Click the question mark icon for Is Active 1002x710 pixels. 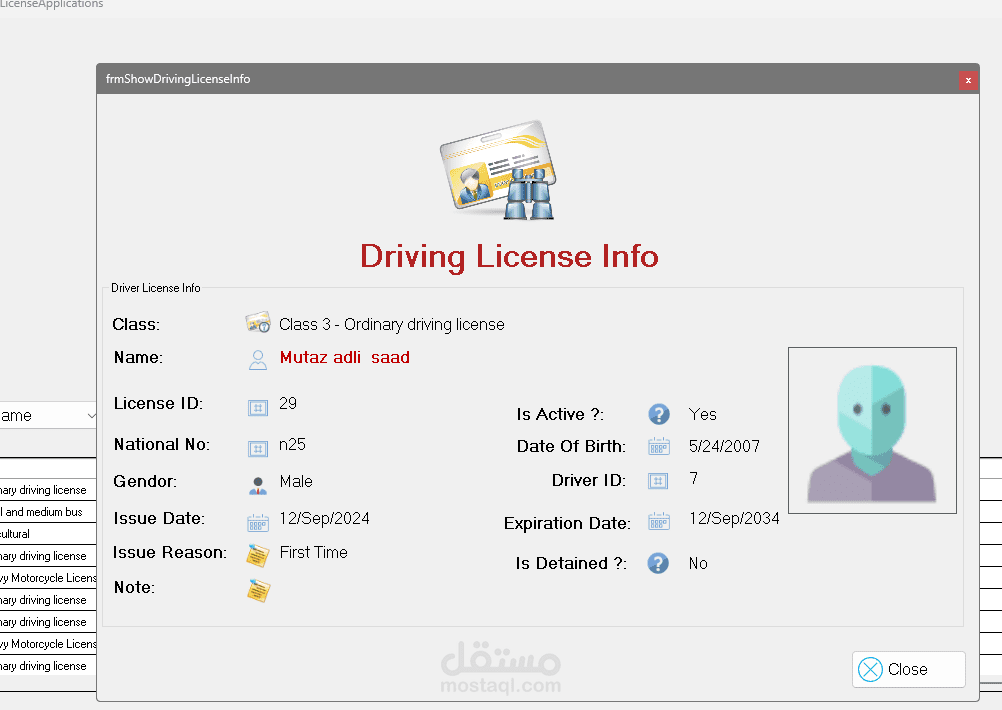pyautogui.click(x=659, y=414)
